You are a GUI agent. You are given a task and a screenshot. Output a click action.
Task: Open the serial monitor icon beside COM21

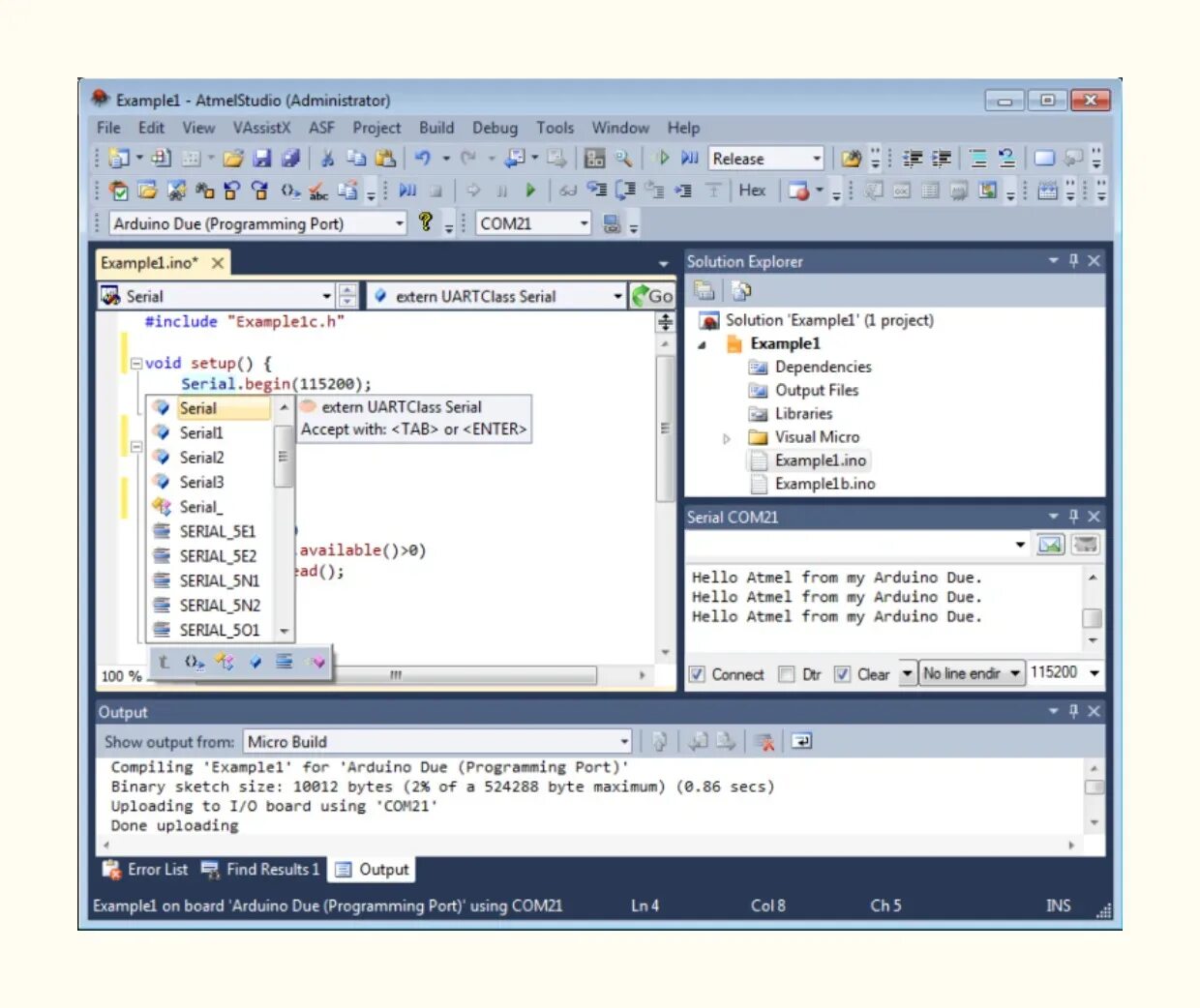[x=612, y=224]
